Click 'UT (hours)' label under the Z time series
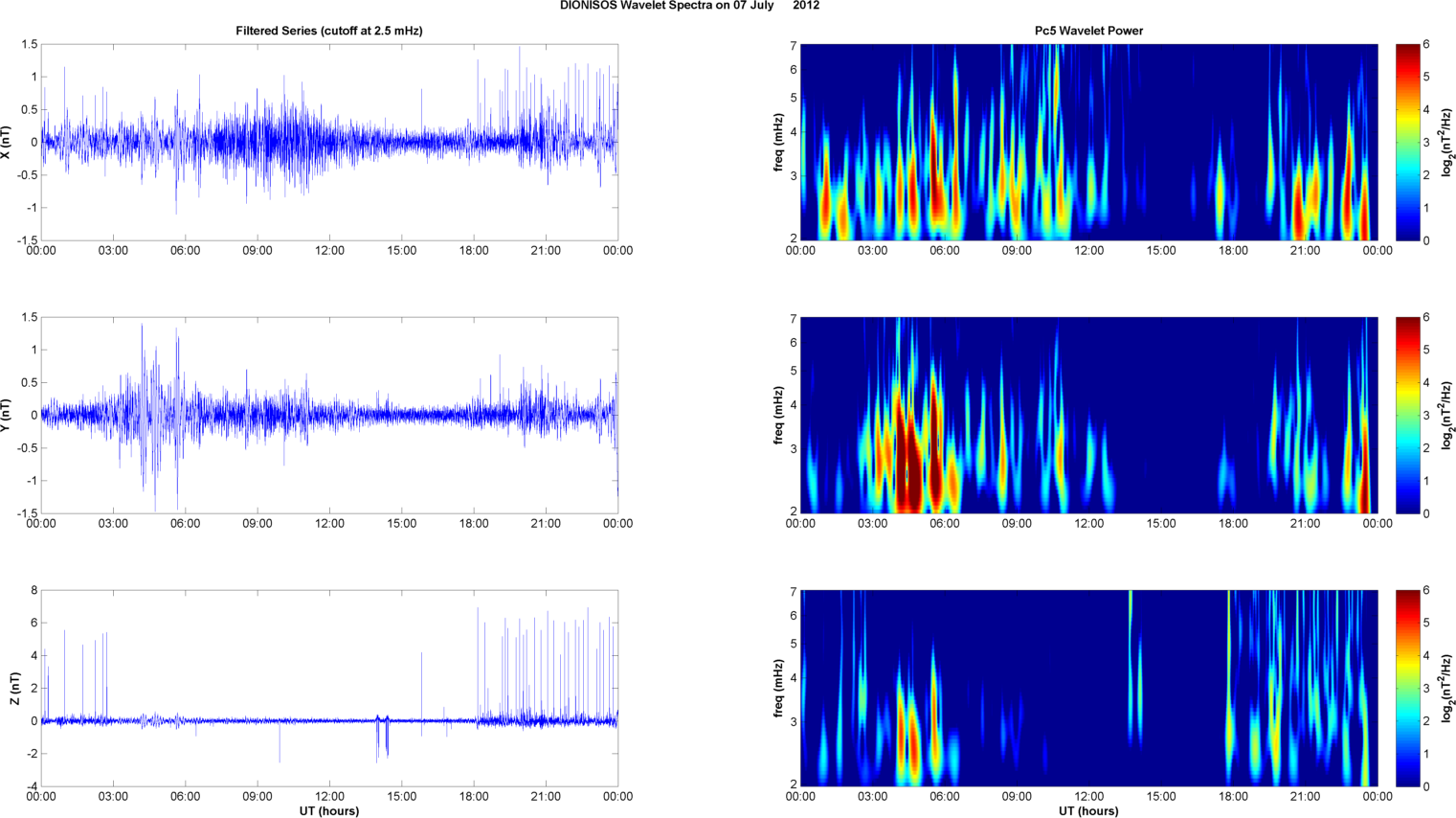The height and width of the screenshot is (818, 1456). 329,811
